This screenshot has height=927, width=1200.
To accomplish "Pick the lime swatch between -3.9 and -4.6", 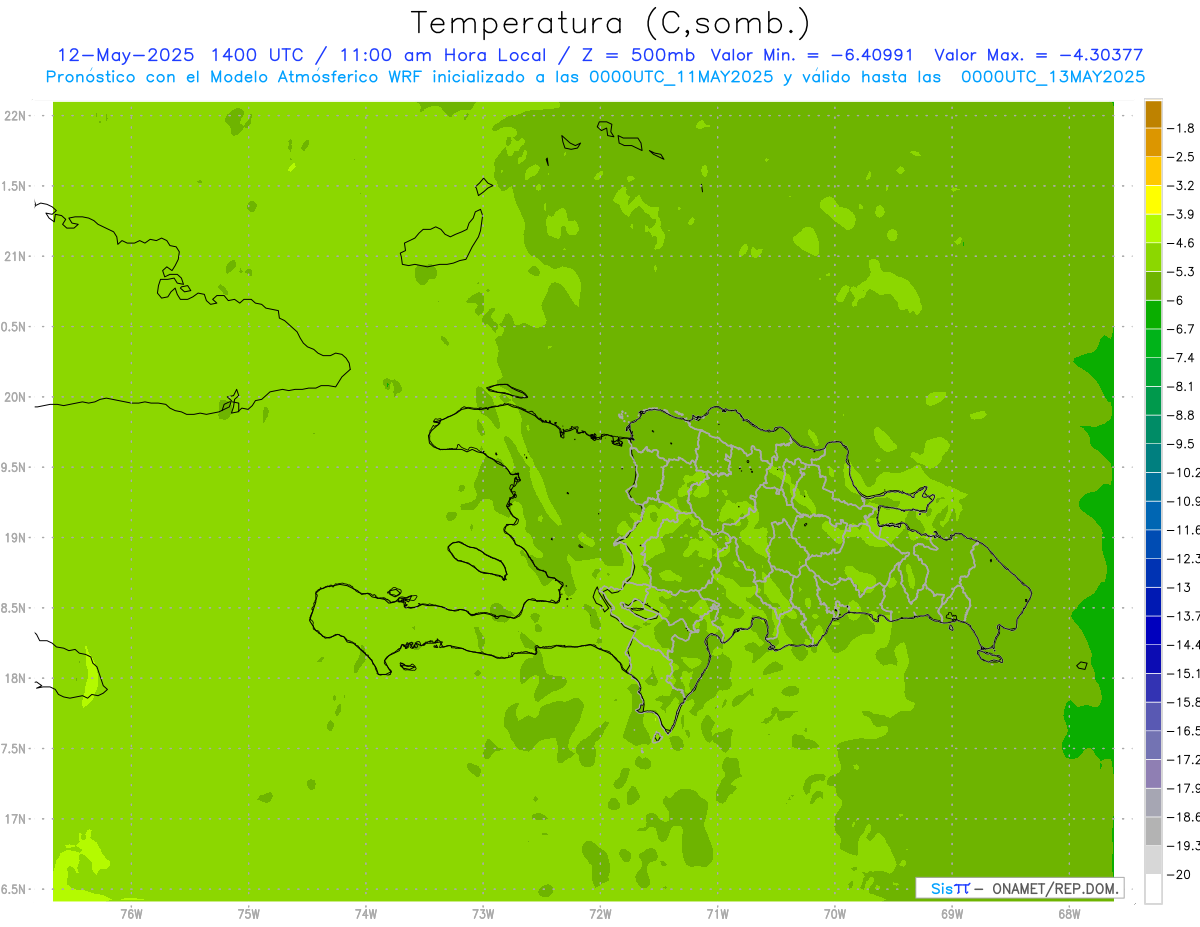I will 1153,228.
